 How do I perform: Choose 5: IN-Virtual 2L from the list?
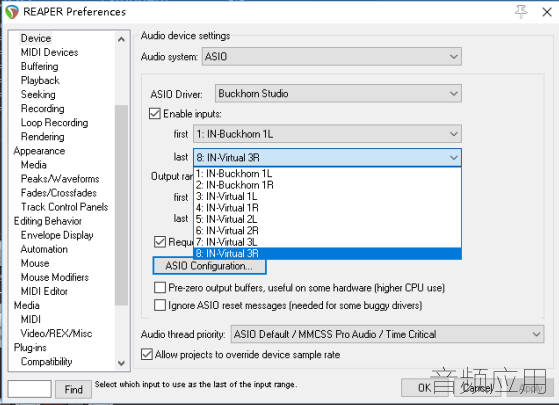[327, 219]
